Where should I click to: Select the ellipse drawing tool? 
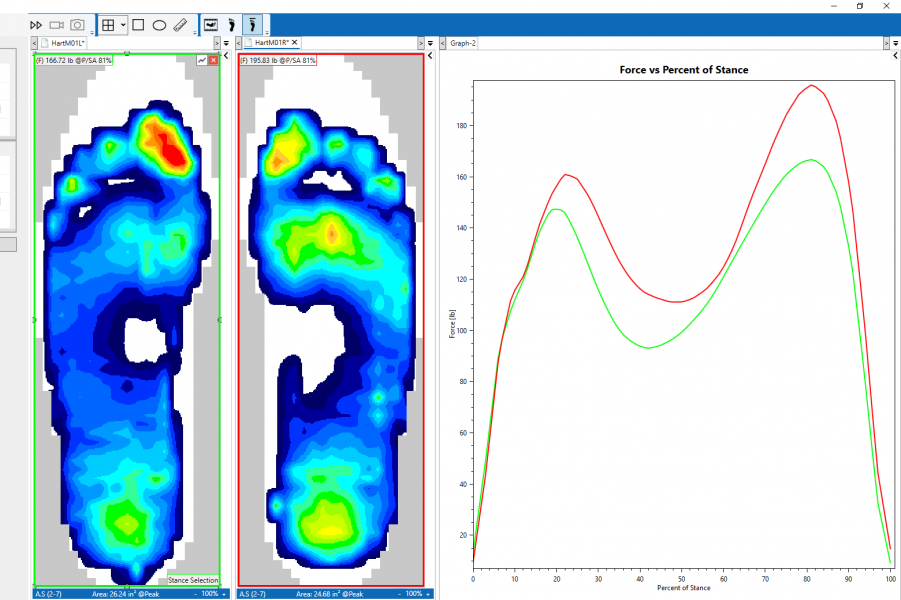click(x=159, y=24)
